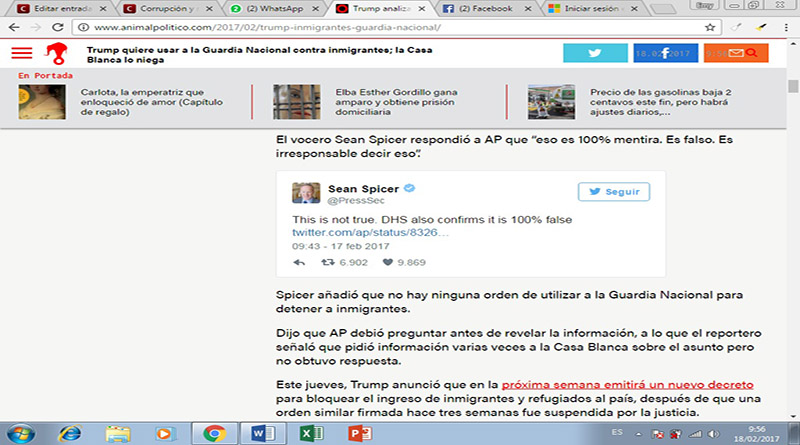Click the page's vertical scrollbar

tap(792, 200)
